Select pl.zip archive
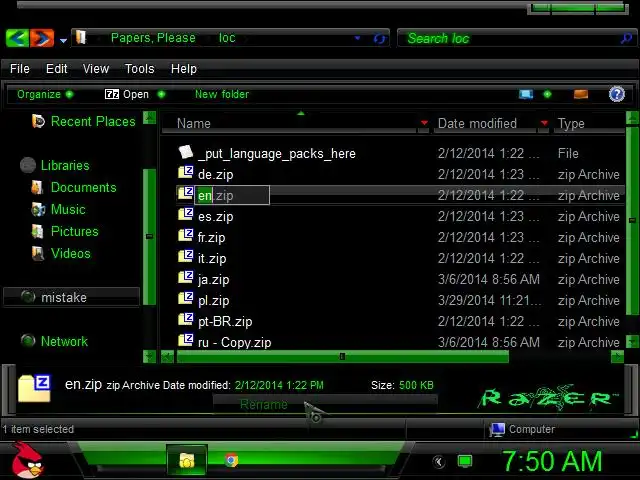 [x=213, y=301]
